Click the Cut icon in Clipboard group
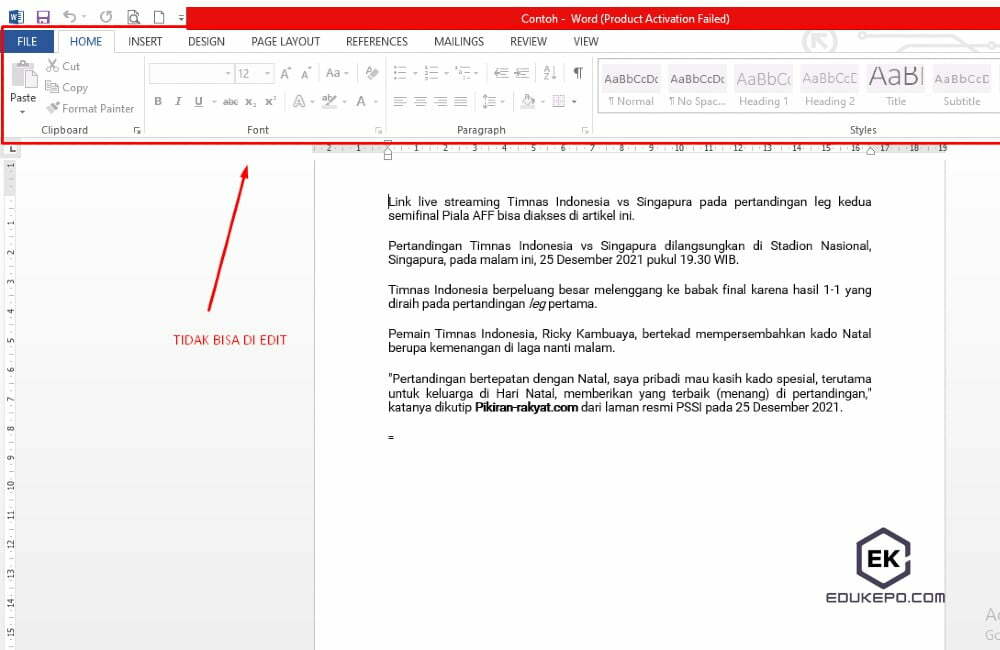Viewport: 1000px width, 650px height. pos(55,67)
